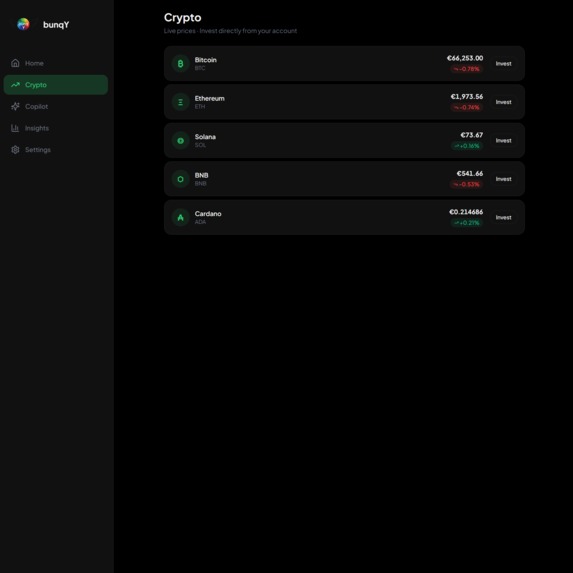This screenshot has width=573, height=573.
Task: Click the Bitcoin price €66,253.00
Action: click(x=465, y=58)
